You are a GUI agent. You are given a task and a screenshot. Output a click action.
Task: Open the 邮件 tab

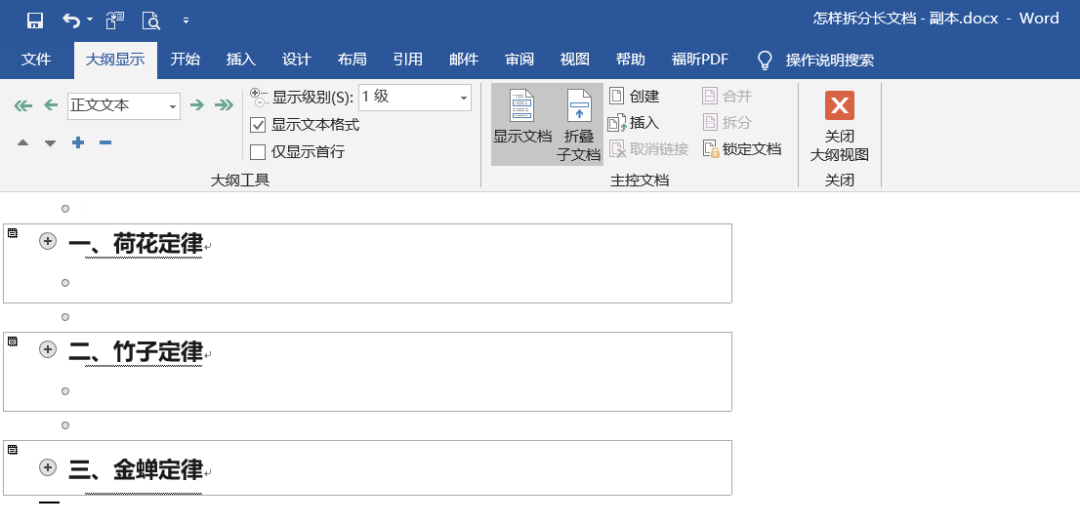pos(464,60)
